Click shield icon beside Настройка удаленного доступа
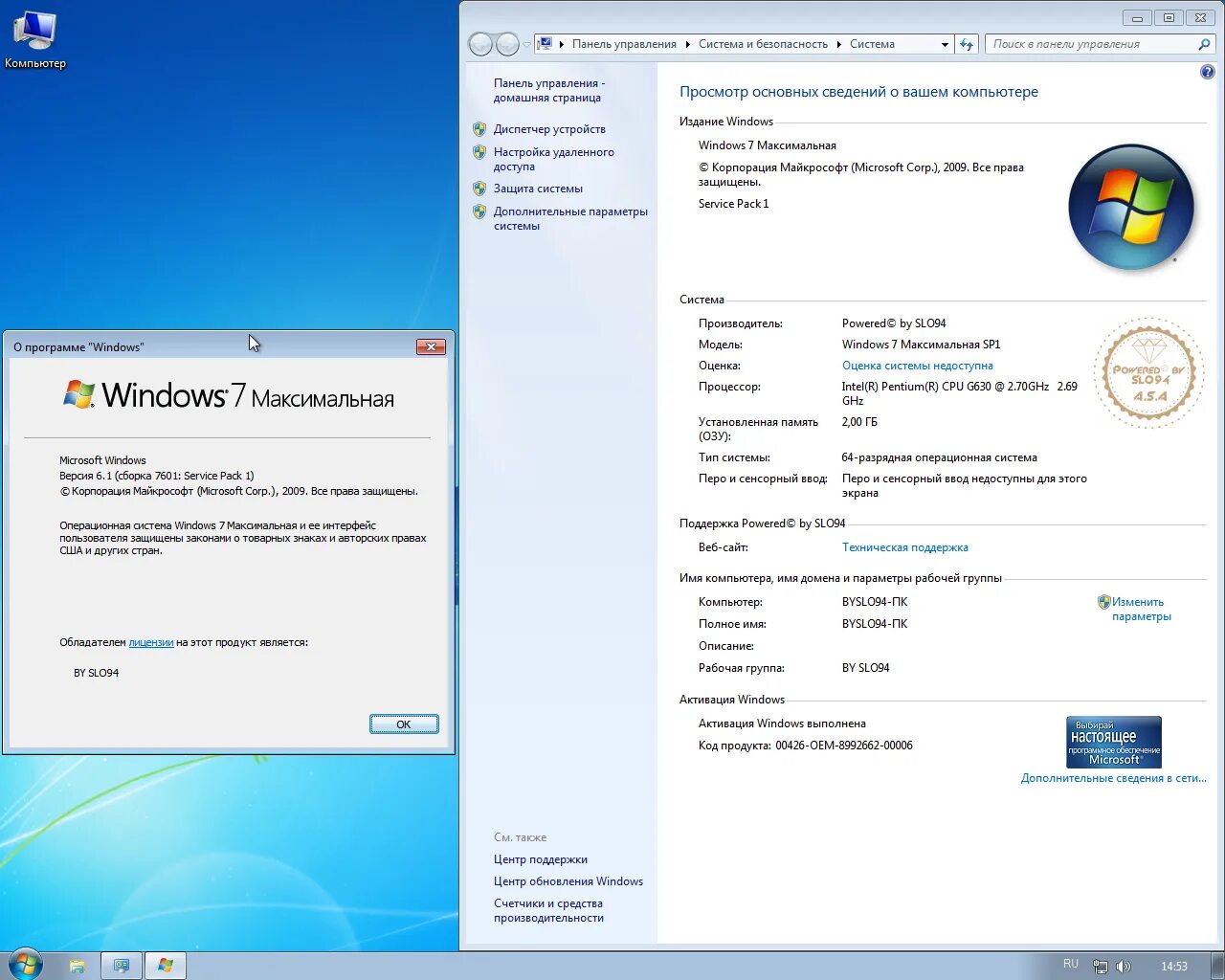This screenshot has height=980, width=1225. [479, 152]
